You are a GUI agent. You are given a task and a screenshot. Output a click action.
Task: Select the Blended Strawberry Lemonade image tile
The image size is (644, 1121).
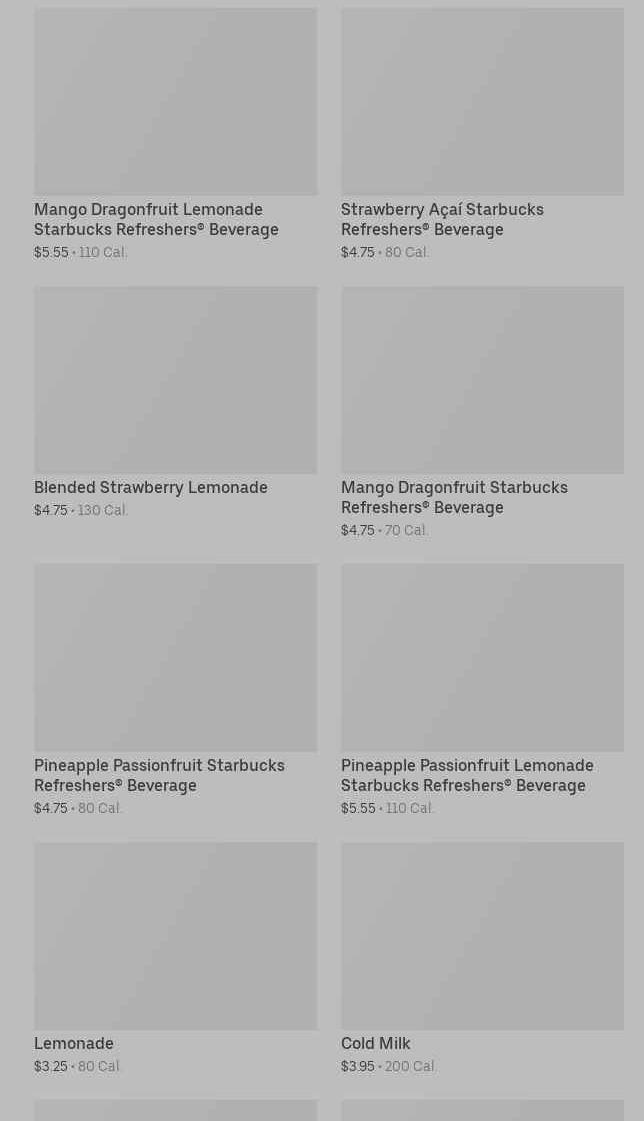[x=175, y=380]
